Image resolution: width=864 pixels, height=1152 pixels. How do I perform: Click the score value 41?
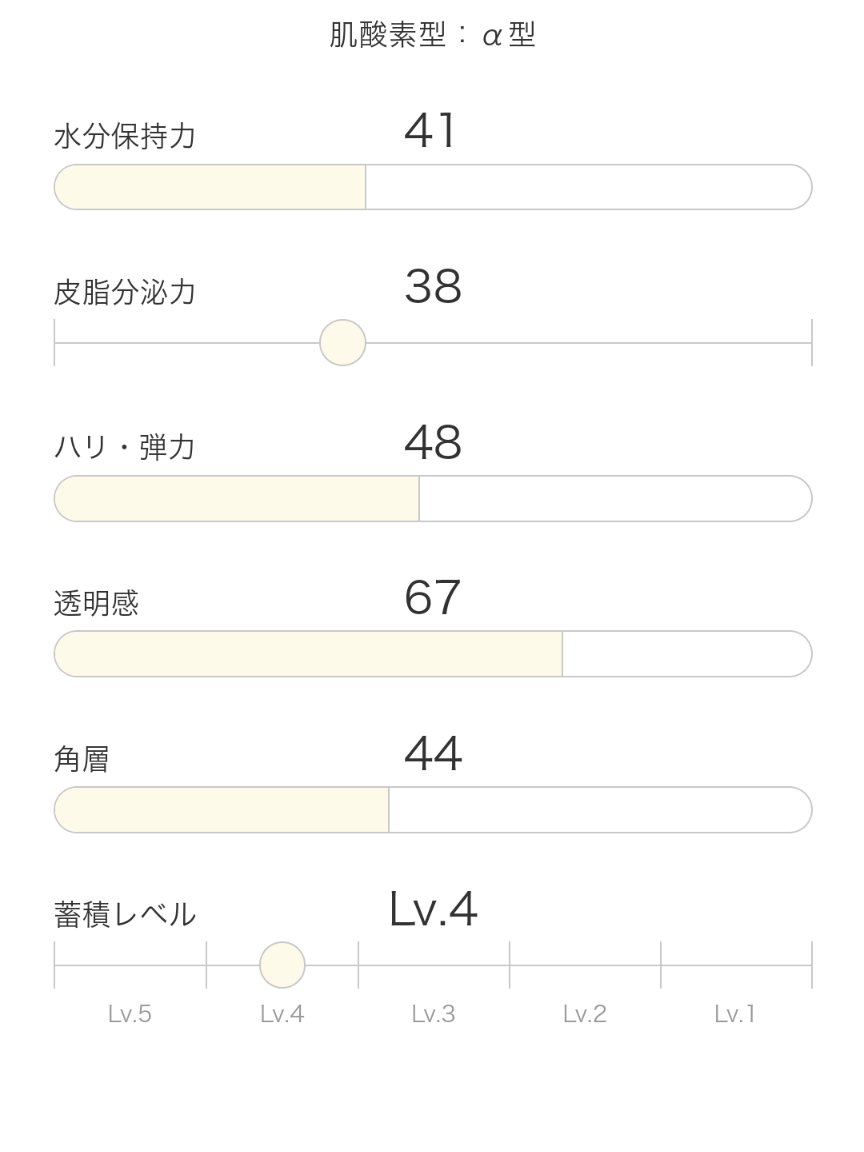432,128
